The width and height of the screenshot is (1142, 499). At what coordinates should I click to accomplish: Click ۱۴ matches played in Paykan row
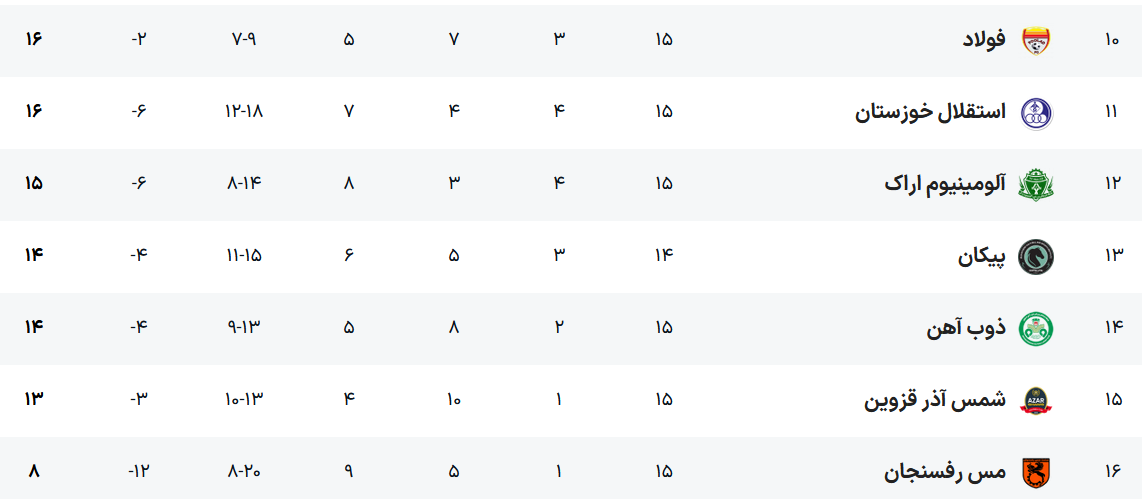(664, 256)
